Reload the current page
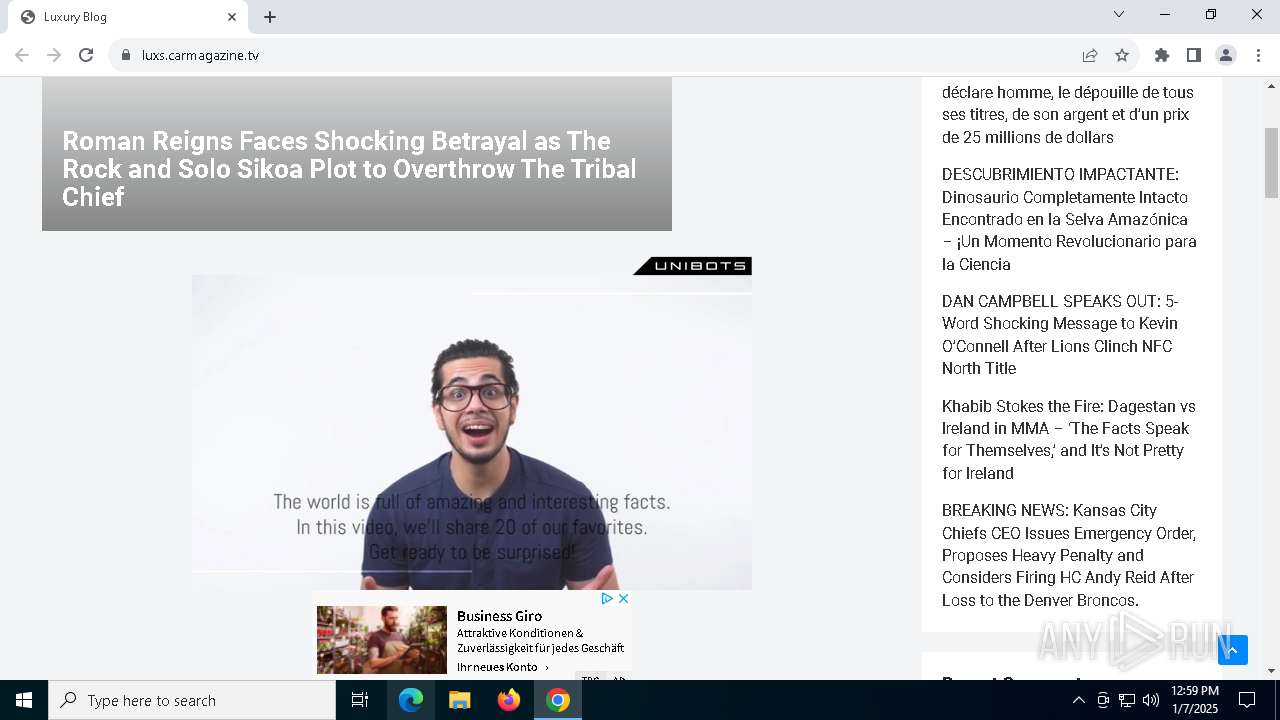 (86, 55)
